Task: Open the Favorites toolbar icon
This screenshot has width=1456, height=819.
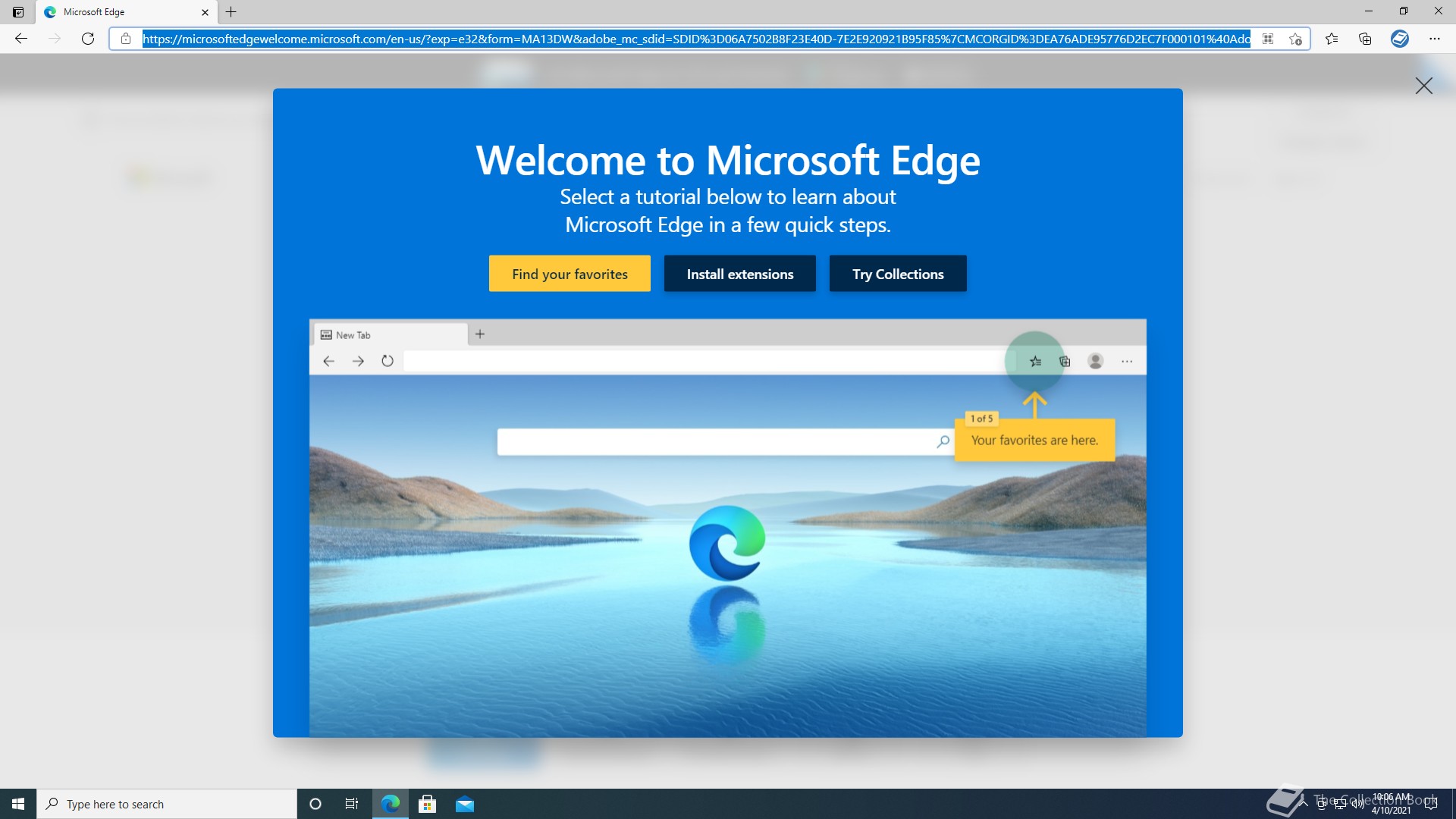Action: click(x=1332, y=39)
